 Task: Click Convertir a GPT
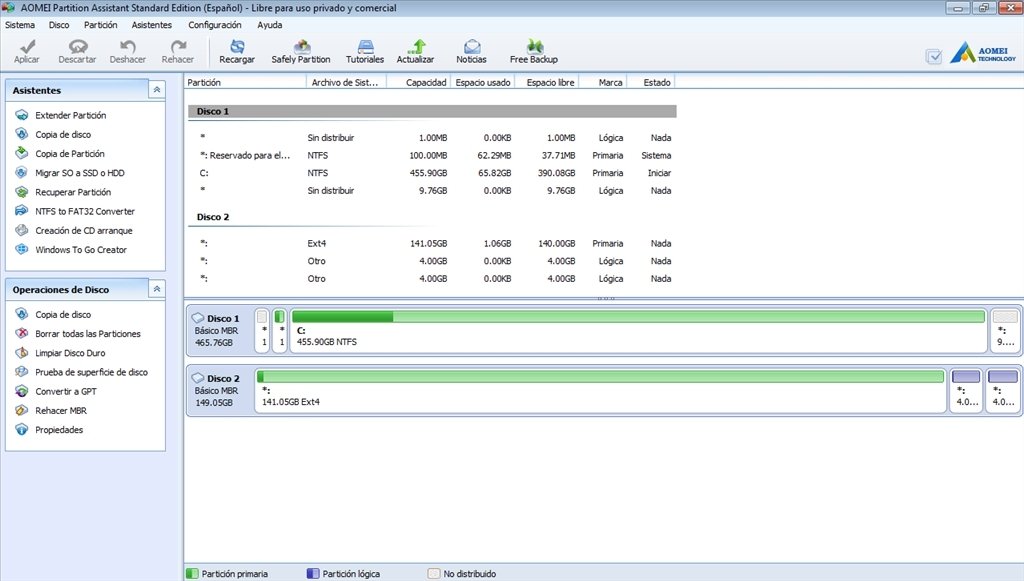tap(65, 391)
